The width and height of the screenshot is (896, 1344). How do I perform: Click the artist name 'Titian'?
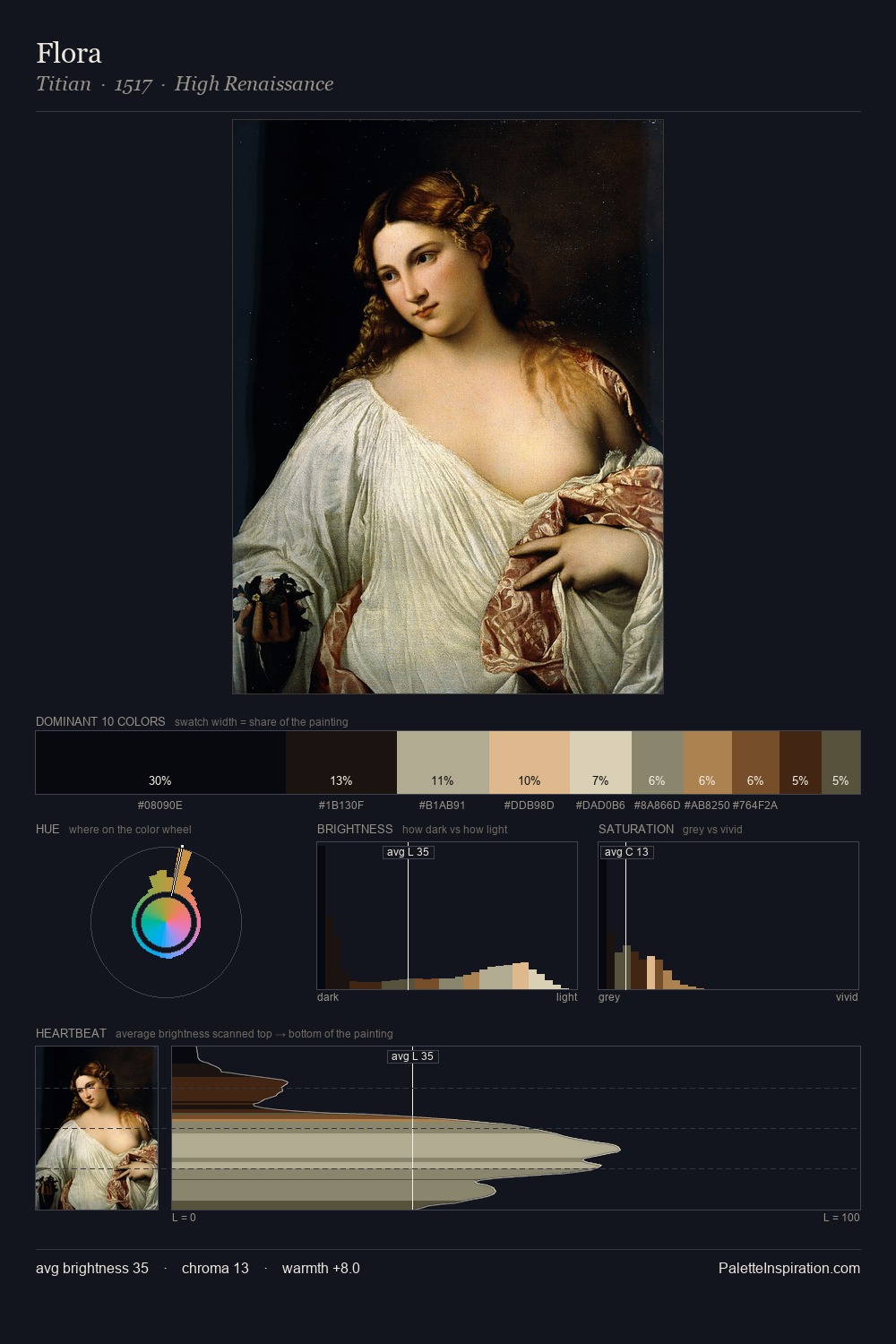click(64, 84)
